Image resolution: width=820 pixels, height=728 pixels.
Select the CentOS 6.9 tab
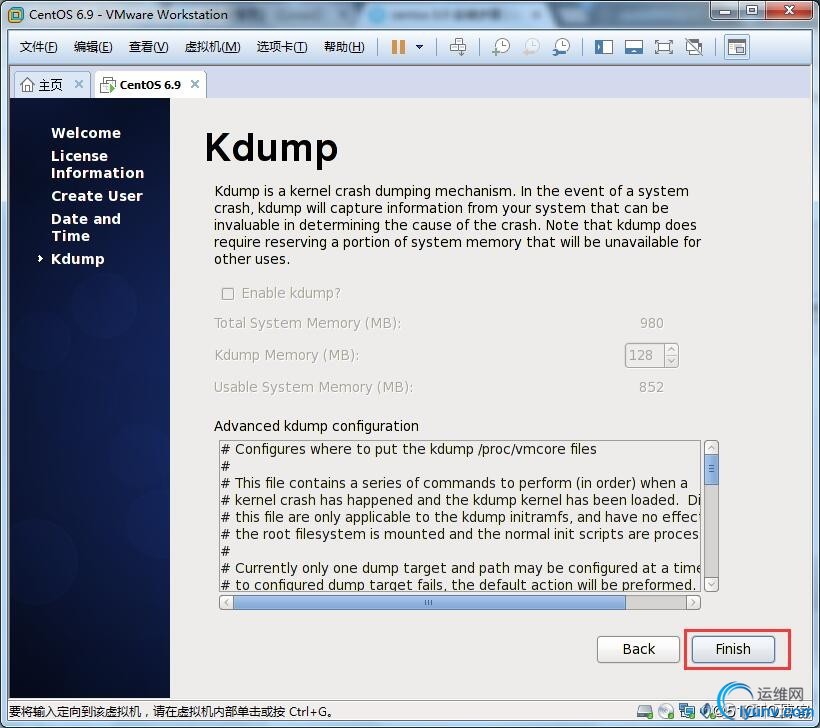(x=150, y=85)
